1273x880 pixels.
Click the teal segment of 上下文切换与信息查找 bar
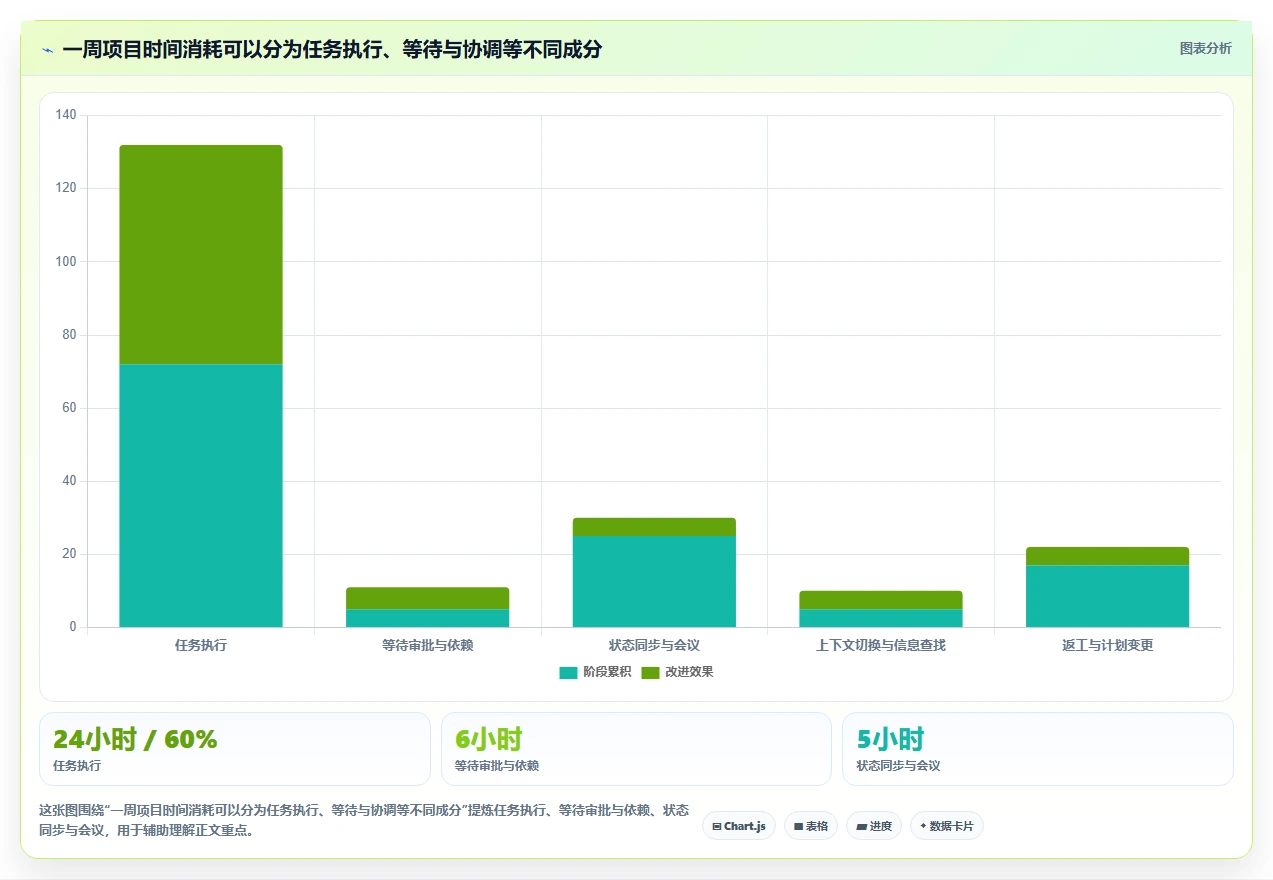[881, 618]
